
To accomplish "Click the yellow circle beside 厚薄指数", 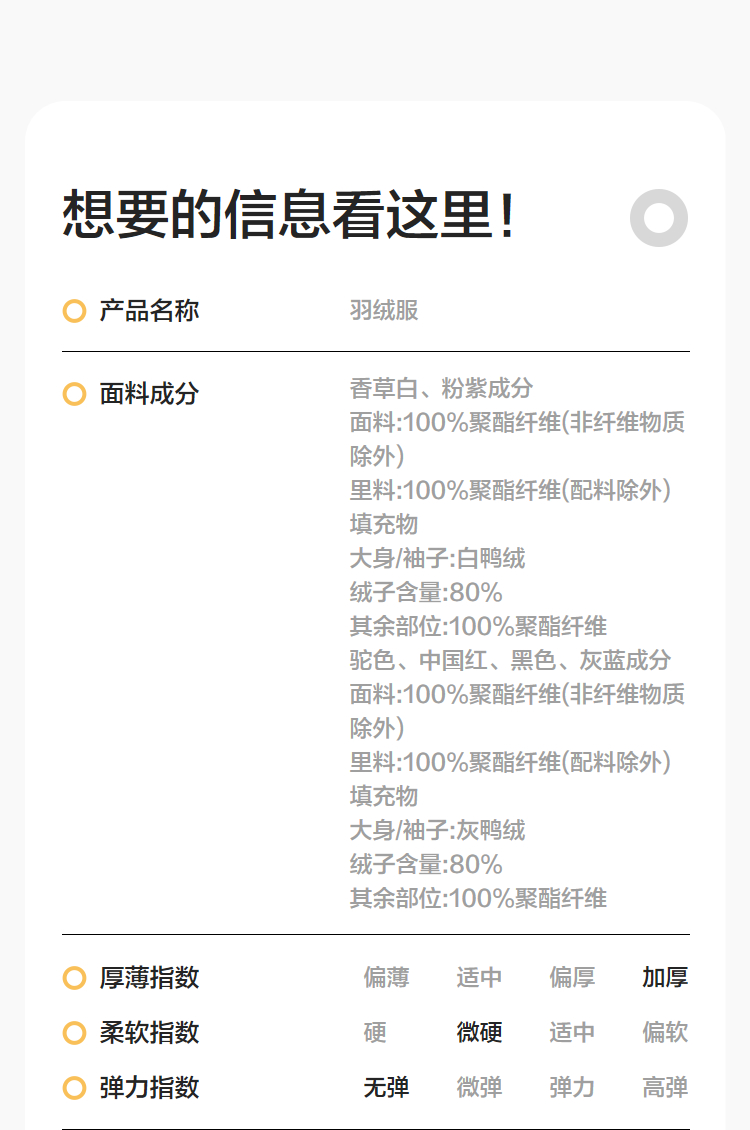I will click(74, 978).
